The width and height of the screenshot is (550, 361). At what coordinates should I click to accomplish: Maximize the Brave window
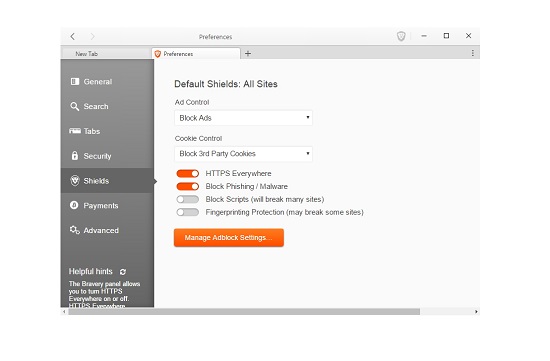[x=446, y=36]
